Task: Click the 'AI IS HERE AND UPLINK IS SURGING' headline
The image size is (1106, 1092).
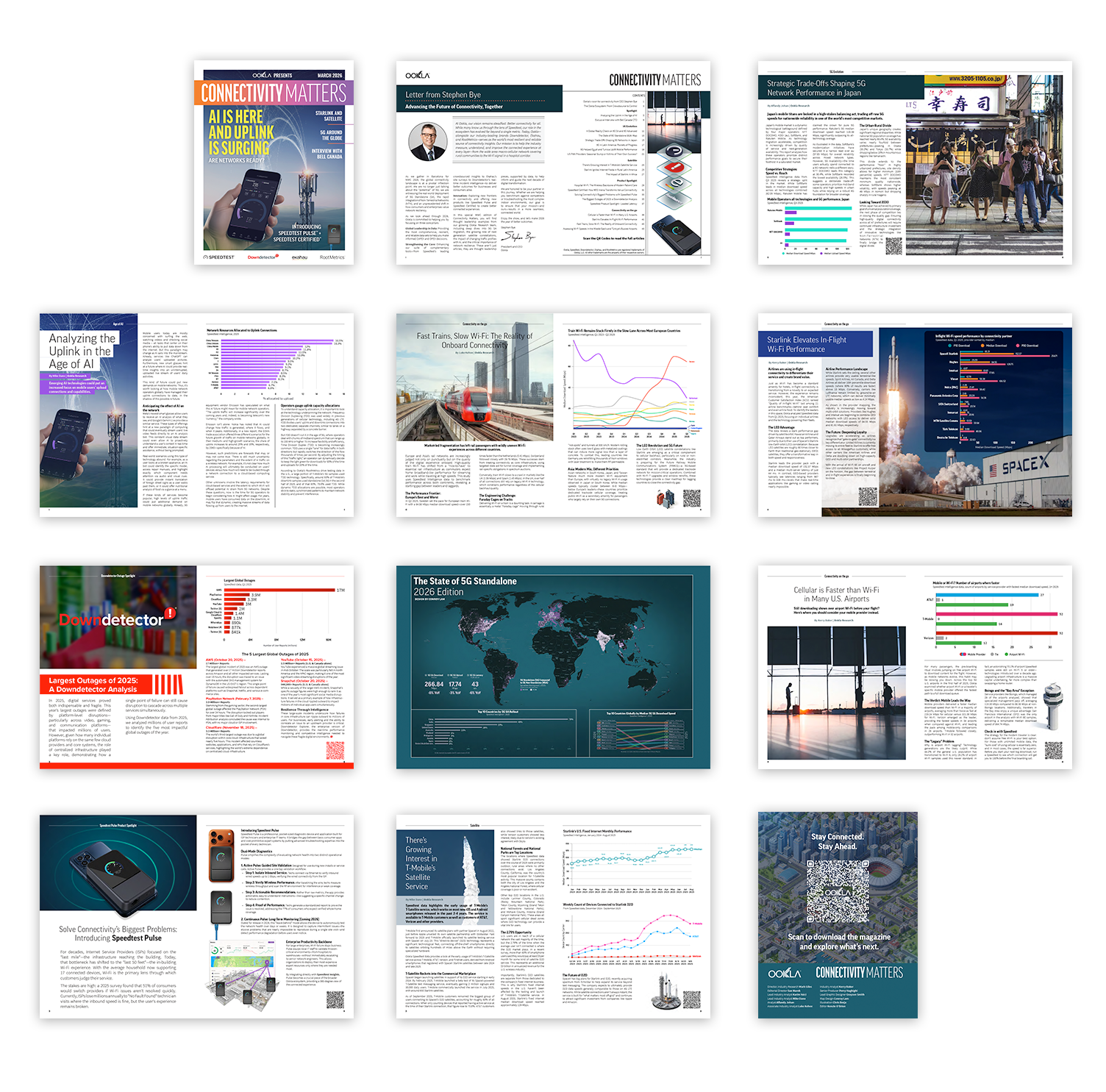Action: pyautogui.click(x=240, y=132)
